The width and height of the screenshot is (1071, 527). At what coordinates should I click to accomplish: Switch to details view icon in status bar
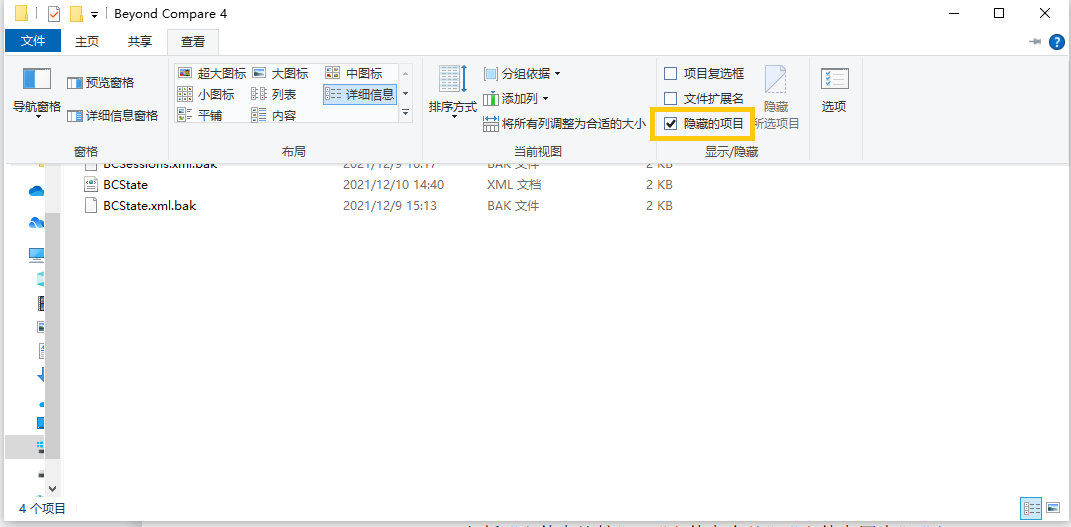[1031, 508]
